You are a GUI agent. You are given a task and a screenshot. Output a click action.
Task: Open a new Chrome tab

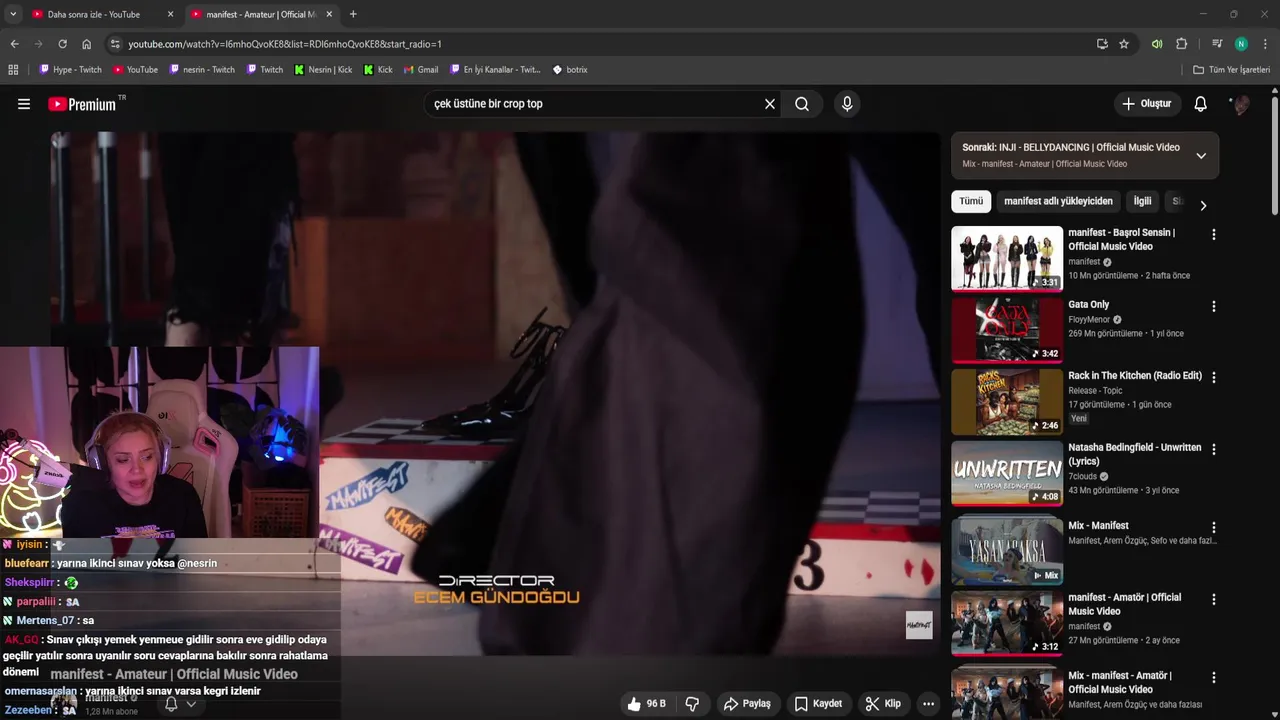pos(353,14)
